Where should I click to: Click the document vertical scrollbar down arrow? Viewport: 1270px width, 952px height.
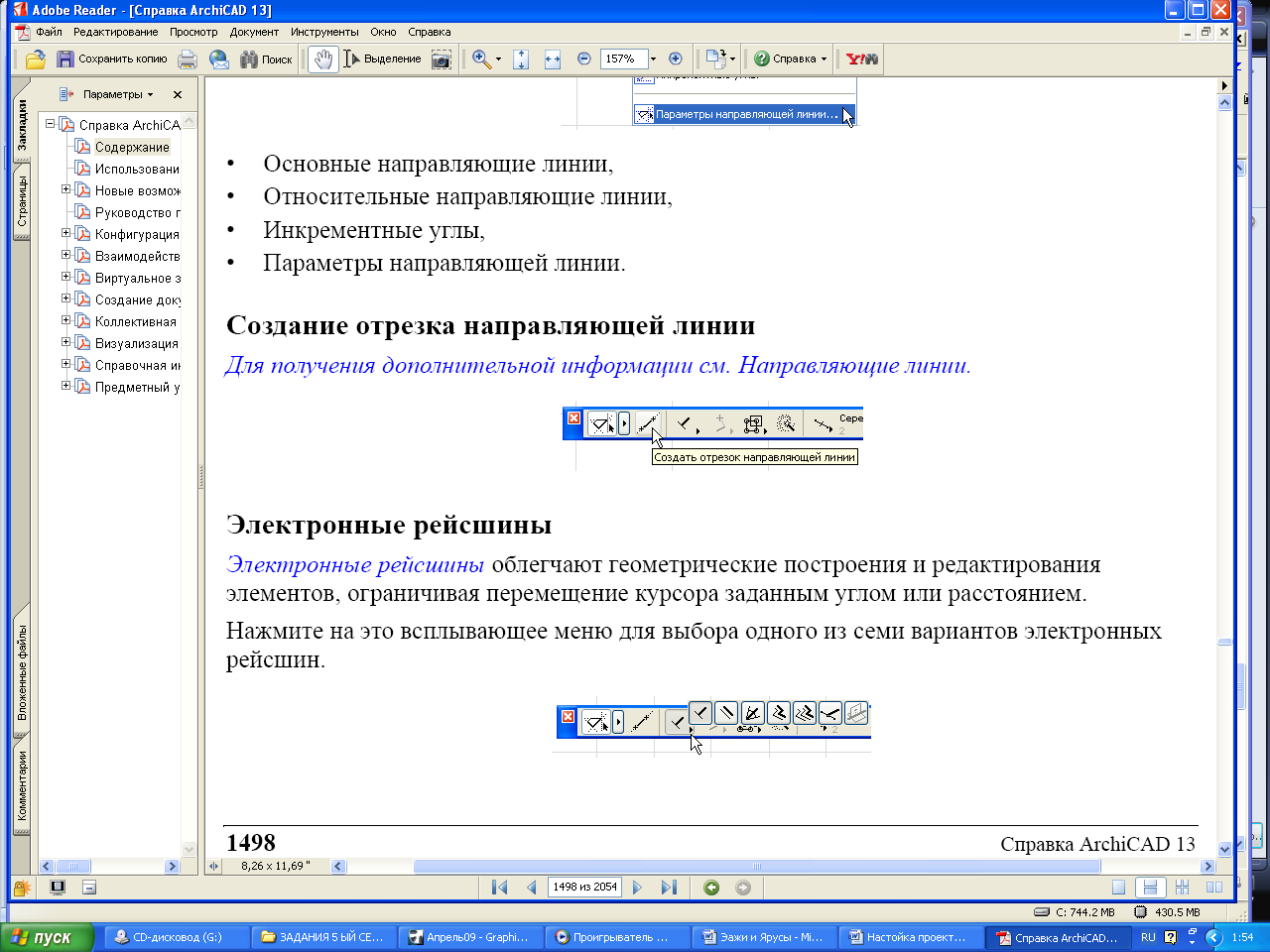1224,849
